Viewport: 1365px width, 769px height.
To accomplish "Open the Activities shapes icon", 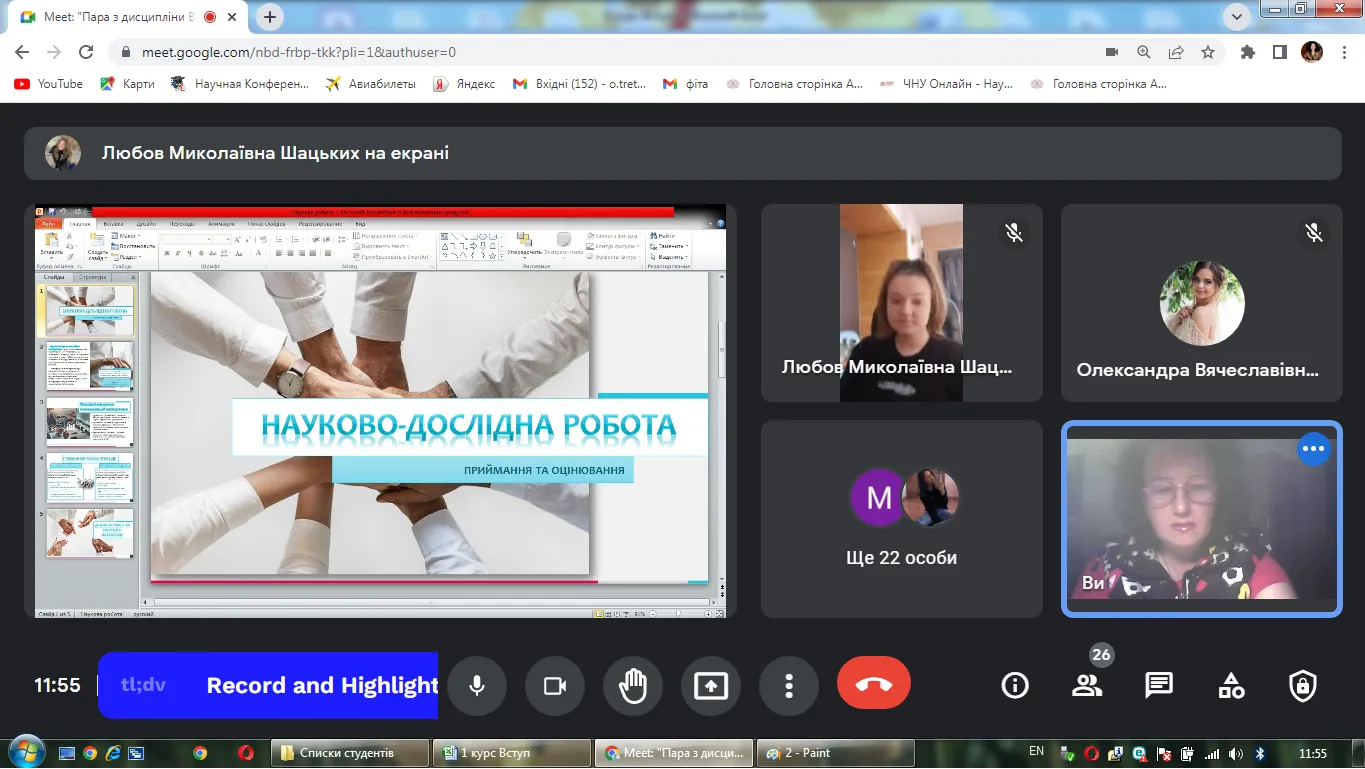I will coord(1231,686).
